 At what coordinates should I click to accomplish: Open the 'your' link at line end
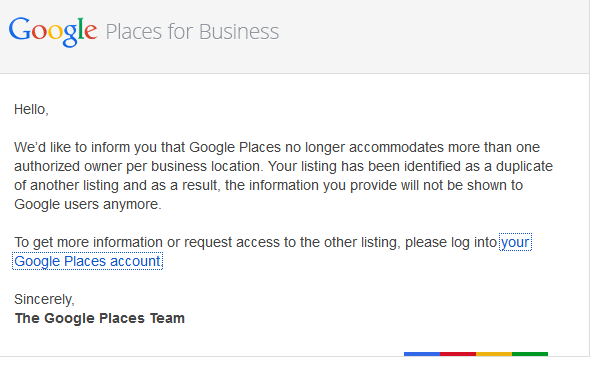[x=515, y=242]
